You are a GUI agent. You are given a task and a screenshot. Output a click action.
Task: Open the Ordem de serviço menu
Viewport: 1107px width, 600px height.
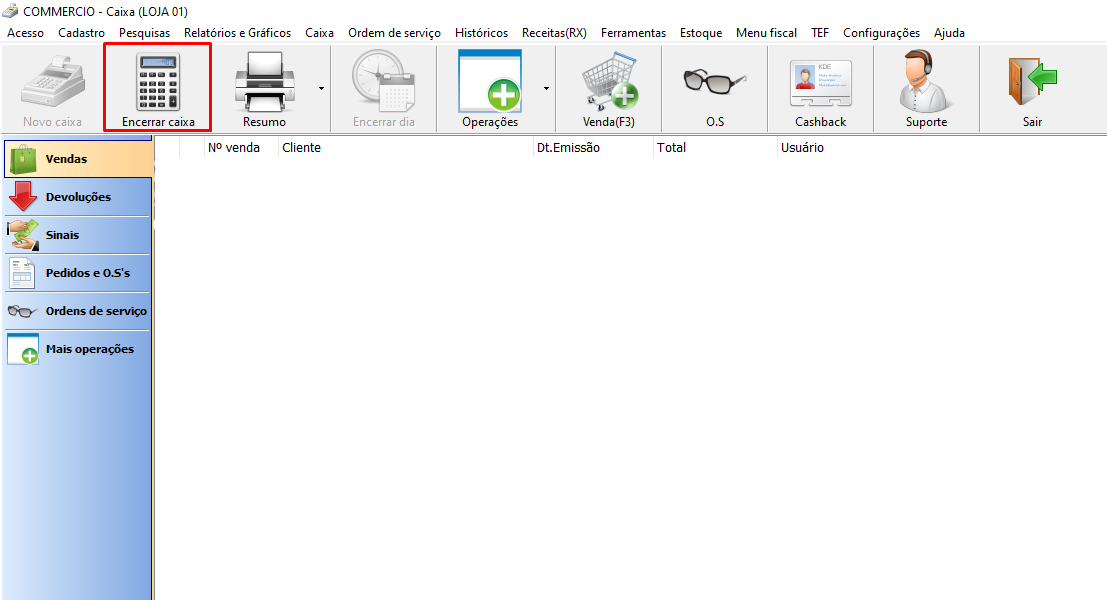pos(394,32)
